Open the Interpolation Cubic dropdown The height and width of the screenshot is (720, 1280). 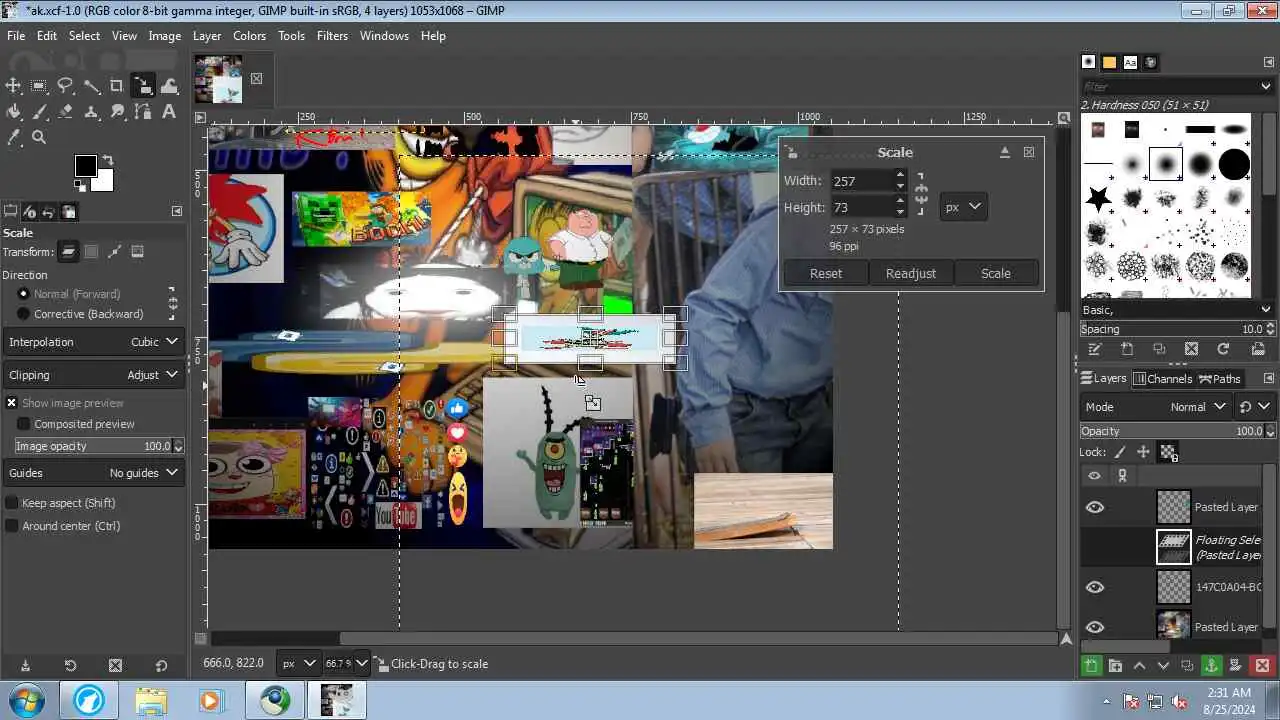[x=93, y=342]
